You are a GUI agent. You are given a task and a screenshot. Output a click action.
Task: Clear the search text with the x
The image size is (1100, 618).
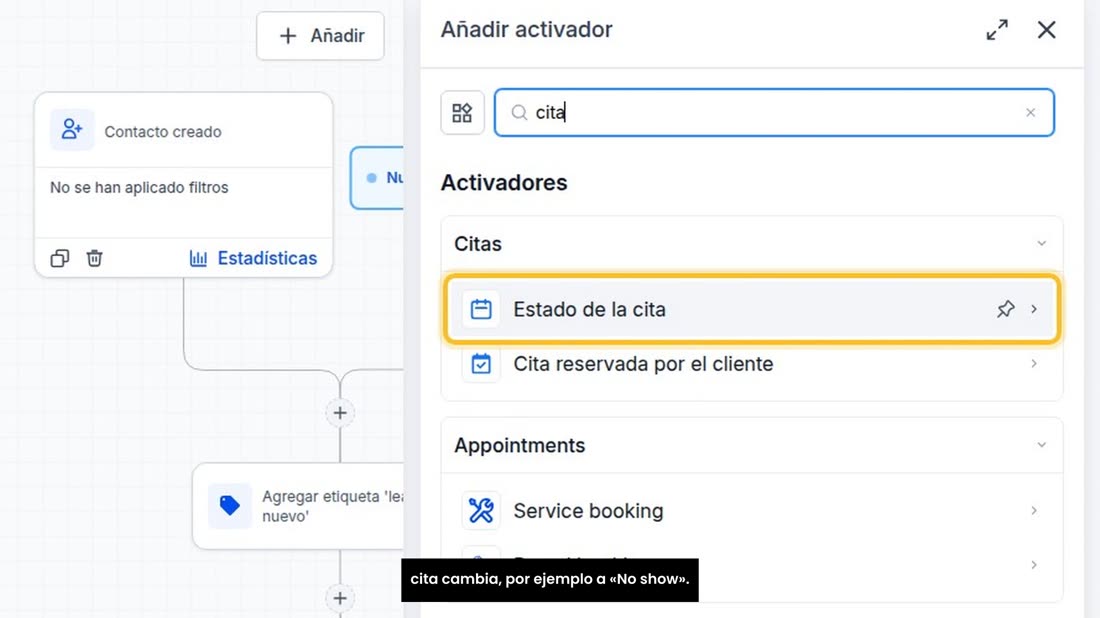click(1030, 112)
